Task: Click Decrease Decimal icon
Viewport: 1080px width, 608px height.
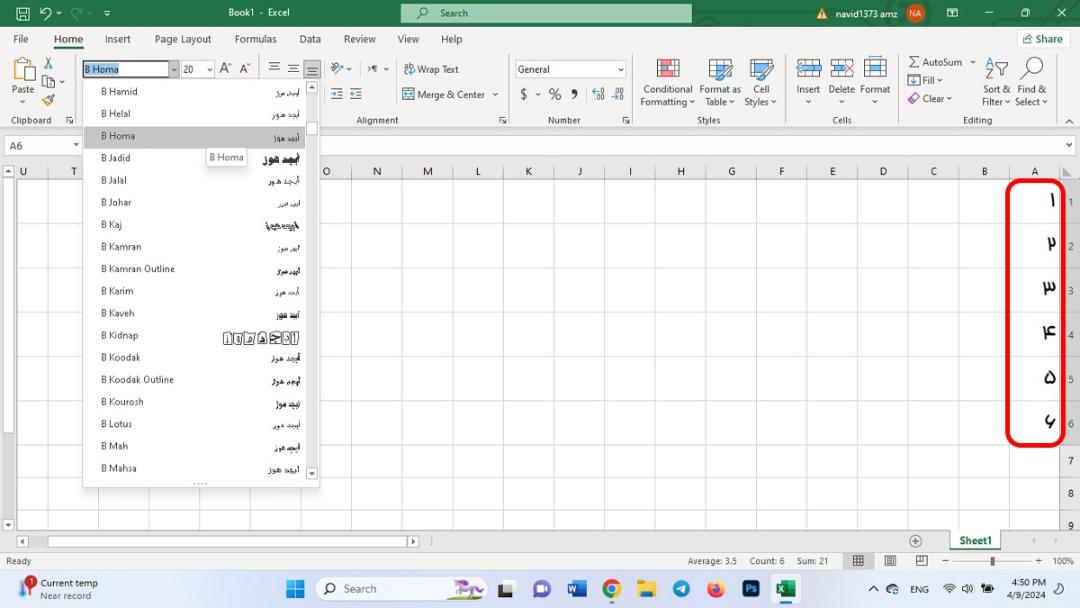Action: tap(618, 94)
